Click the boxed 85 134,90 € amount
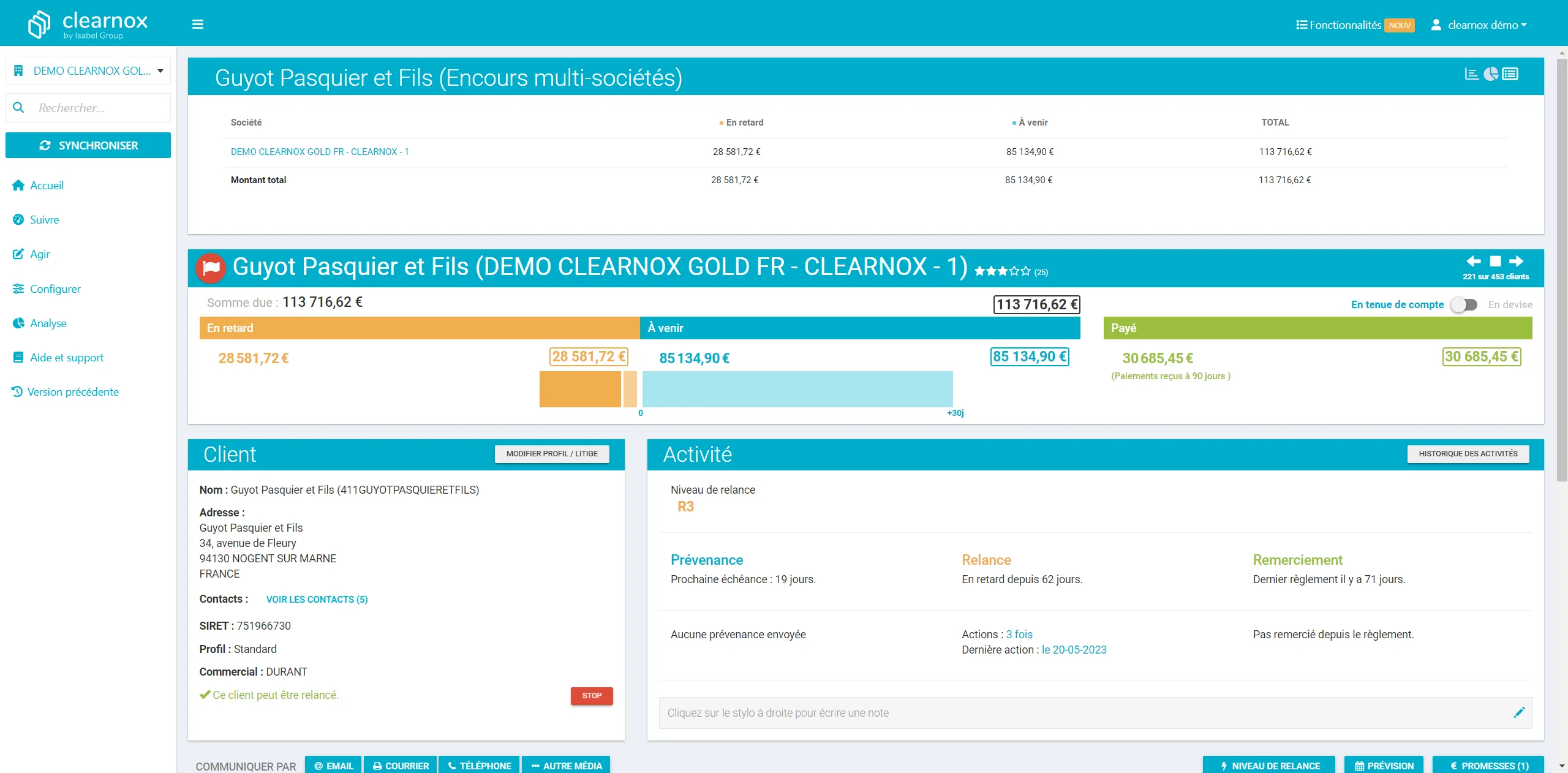1568x773 pixels. (x=1030, y=356)
